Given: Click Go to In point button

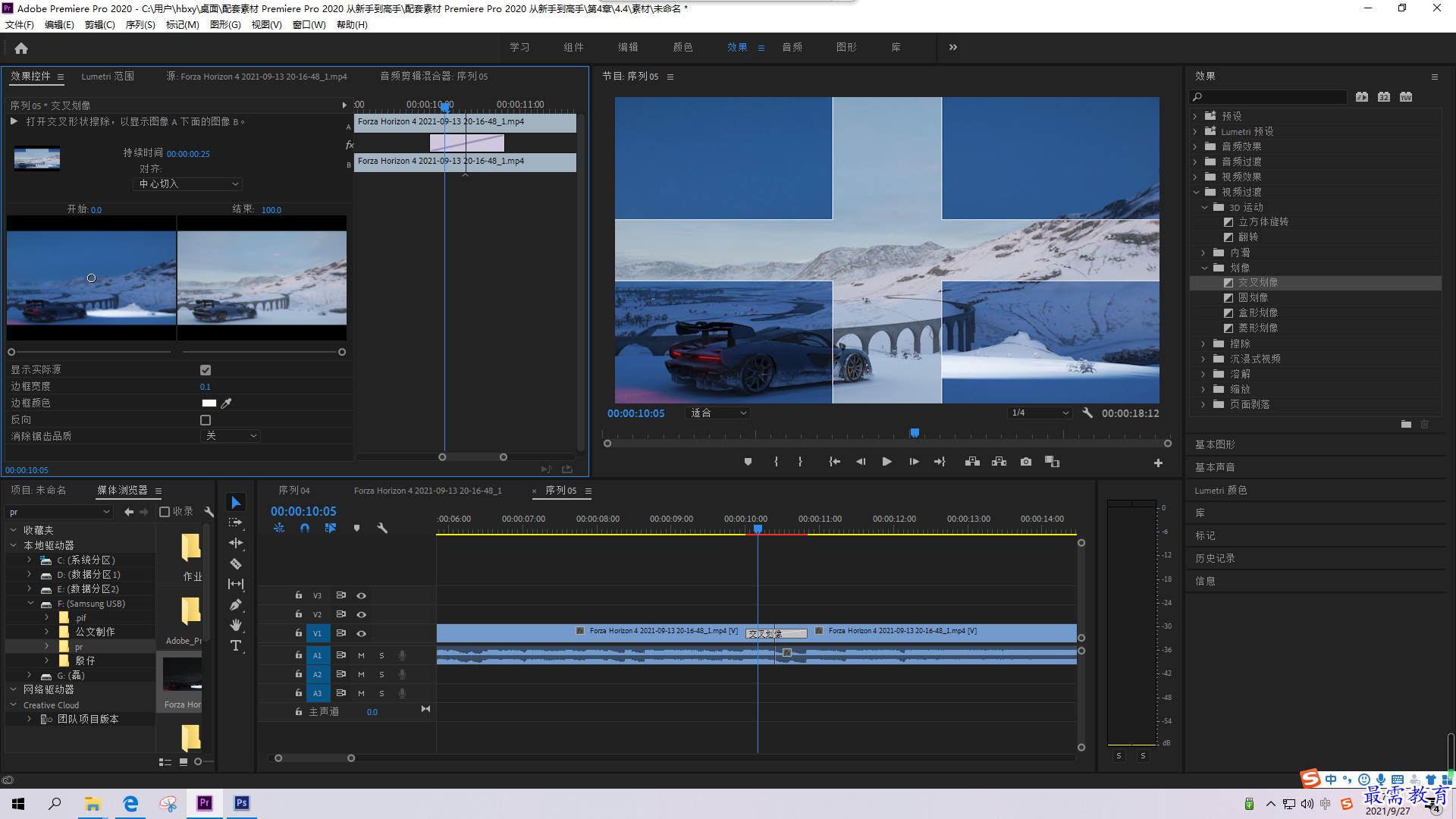Looking at the screenshot, I should 834,462.
